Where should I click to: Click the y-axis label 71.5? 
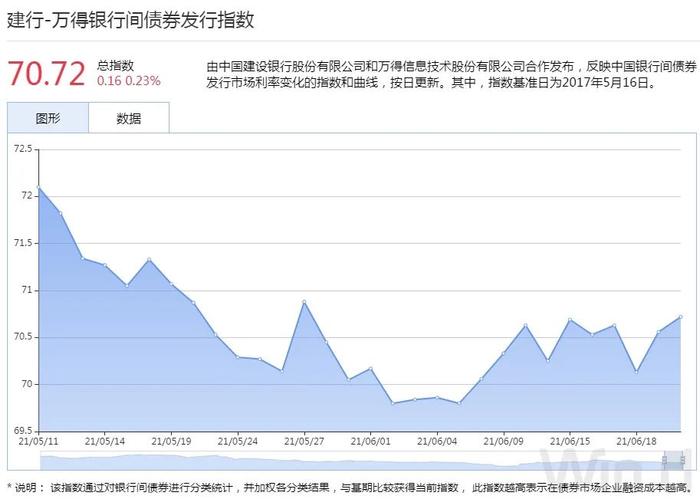tap(24, 243)
